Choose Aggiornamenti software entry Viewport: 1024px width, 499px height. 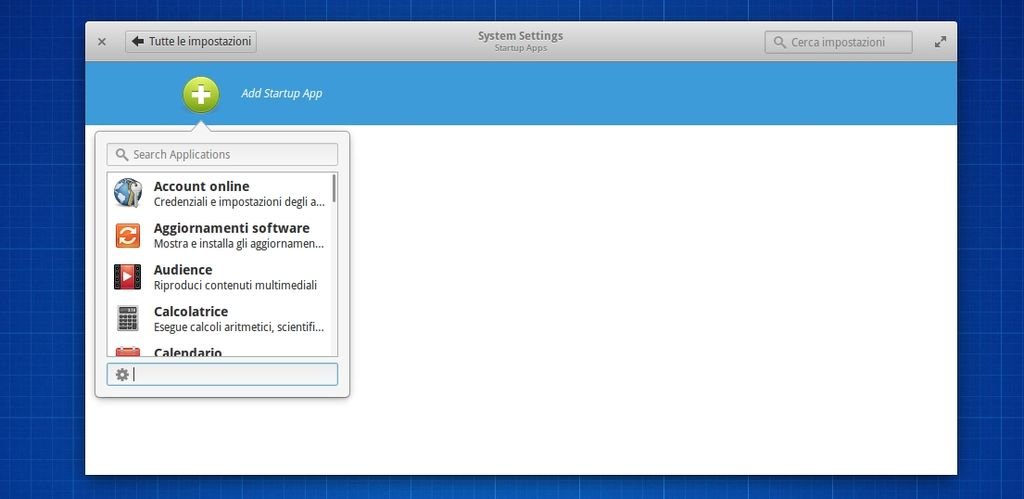(x=219, y=235)
